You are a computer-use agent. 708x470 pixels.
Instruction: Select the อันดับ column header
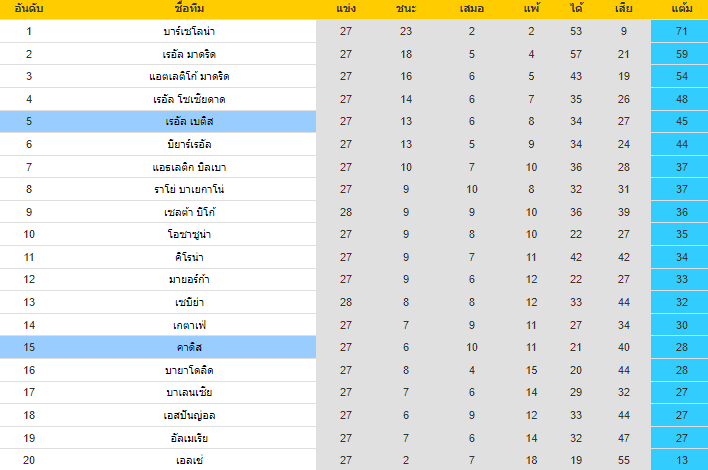coord(29,9)
